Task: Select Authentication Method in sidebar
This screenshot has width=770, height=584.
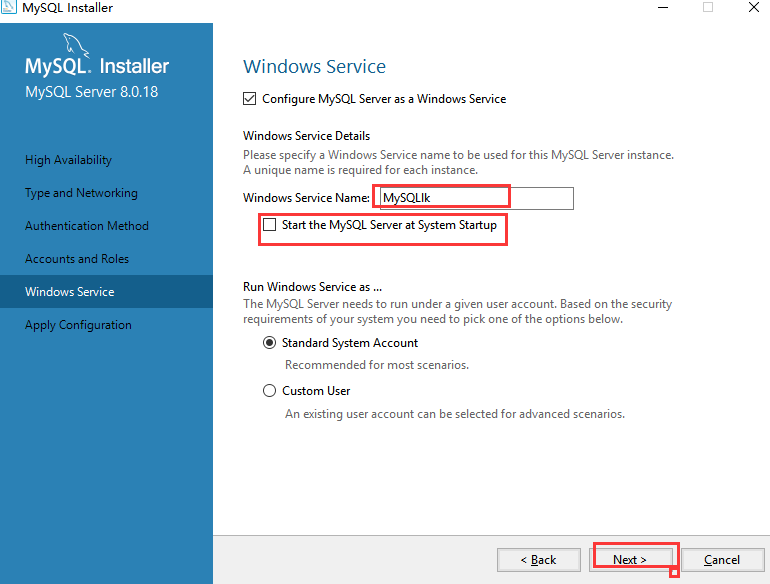Action: pyautogui.click(x=86, y=226)
